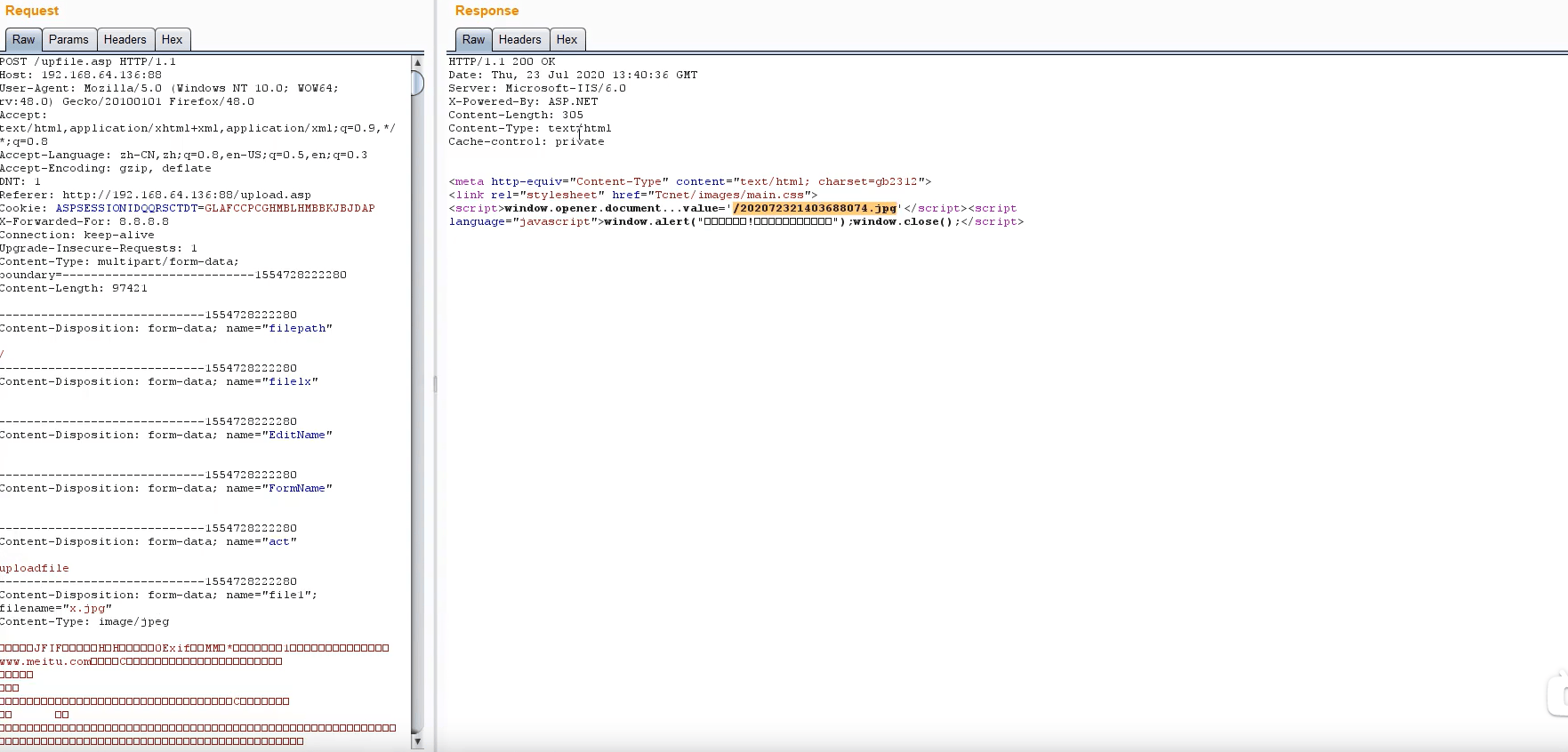Click the request scrollbar up arrow

[x=417, y=63]
